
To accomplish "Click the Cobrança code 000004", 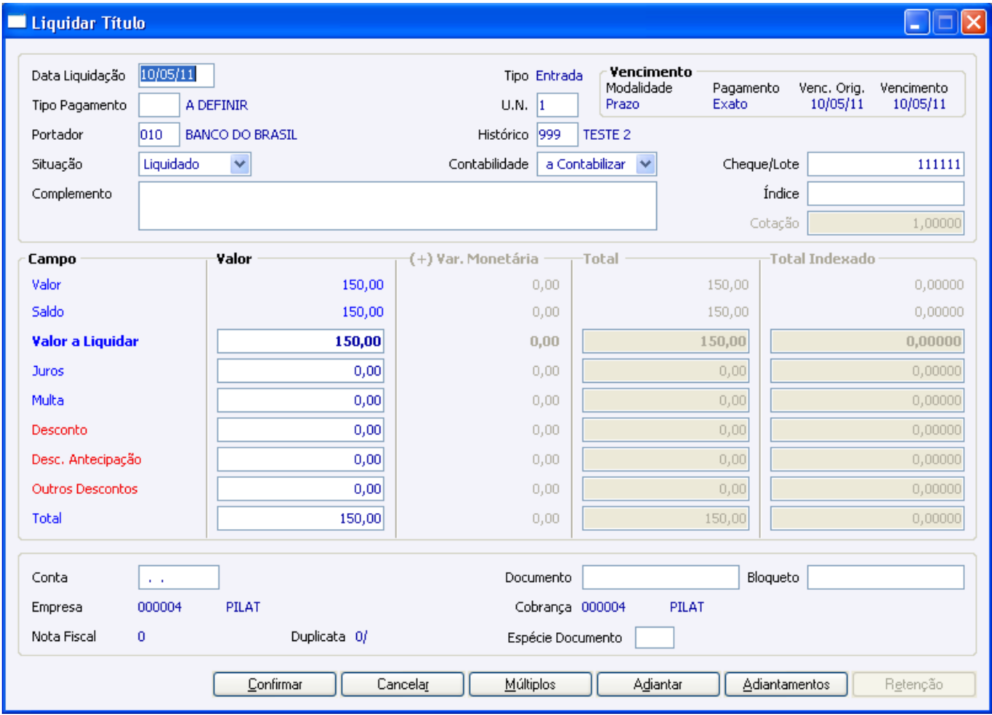I will pyautogui.click(x=604, y=607).
